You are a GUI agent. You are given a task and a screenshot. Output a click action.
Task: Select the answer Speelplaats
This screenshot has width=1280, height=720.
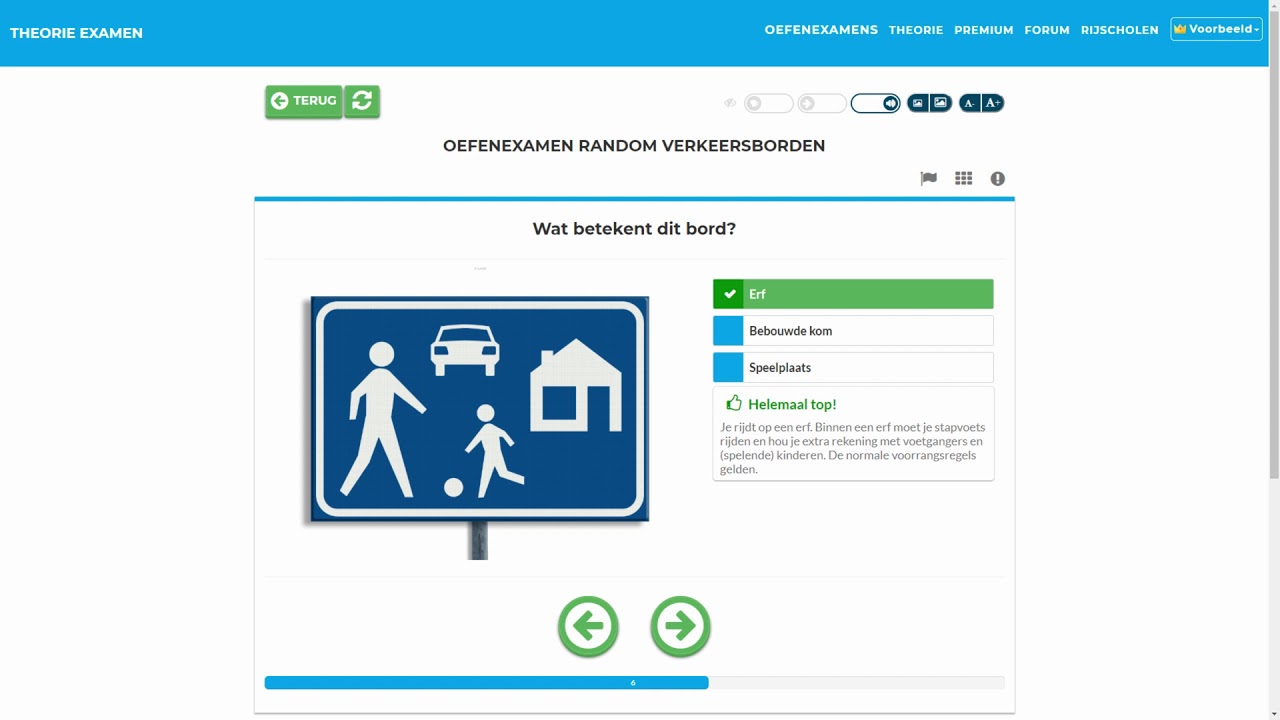pos(853,368)
